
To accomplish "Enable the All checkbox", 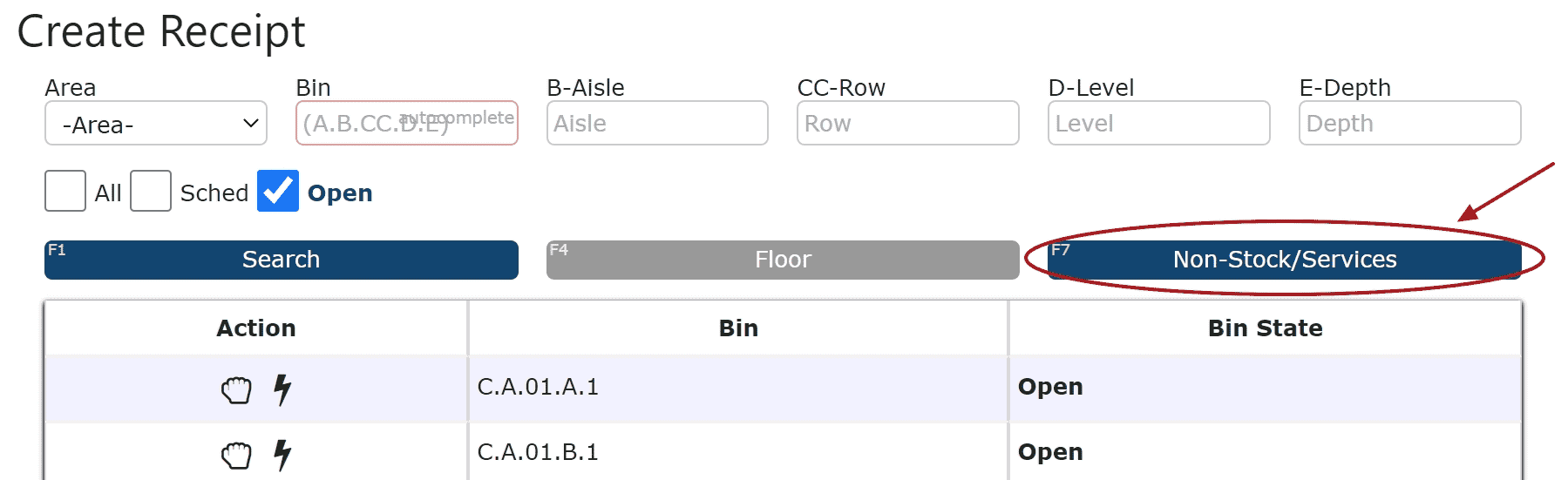I will coord(65,191).
